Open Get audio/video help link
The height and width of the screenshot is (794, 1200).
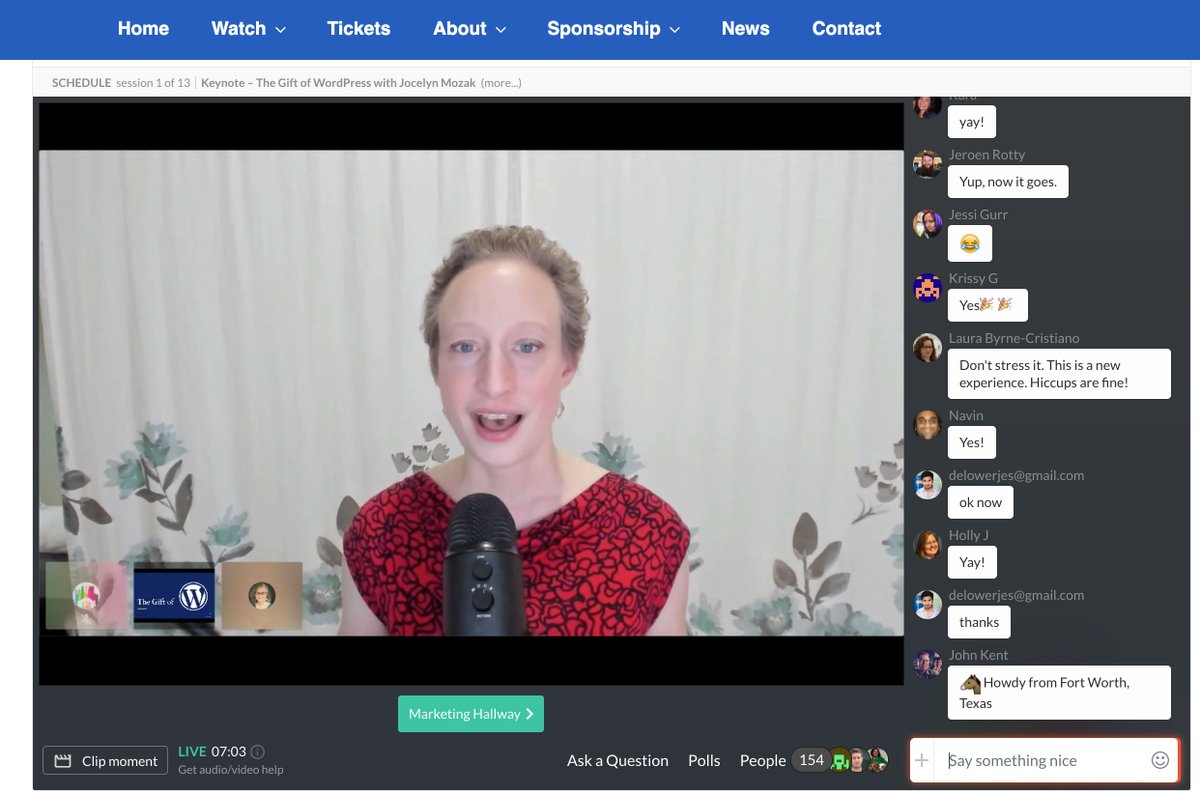tap(231, 770)
